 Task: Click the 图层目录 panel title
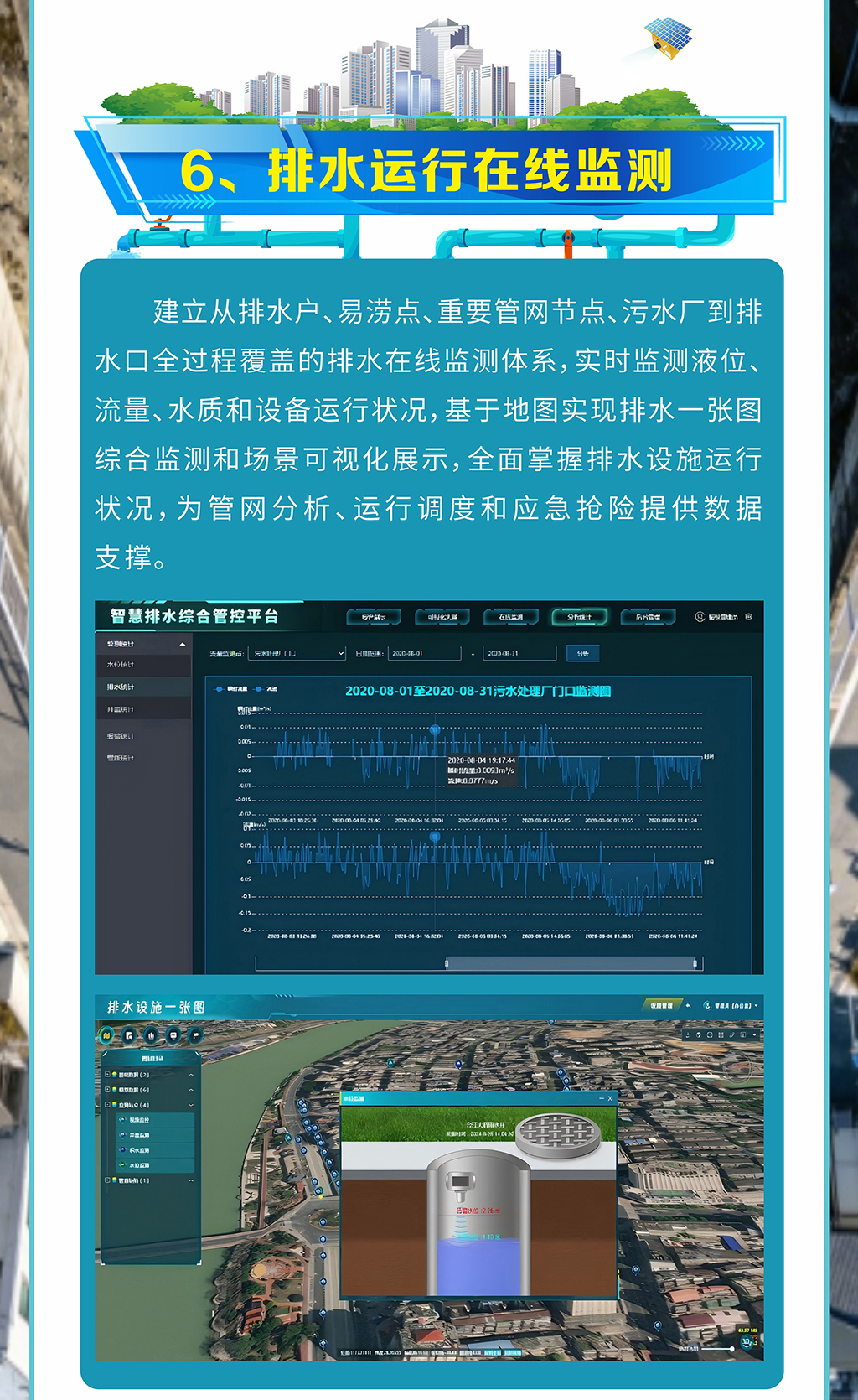pyautogui.click(x=152, y=1059)
